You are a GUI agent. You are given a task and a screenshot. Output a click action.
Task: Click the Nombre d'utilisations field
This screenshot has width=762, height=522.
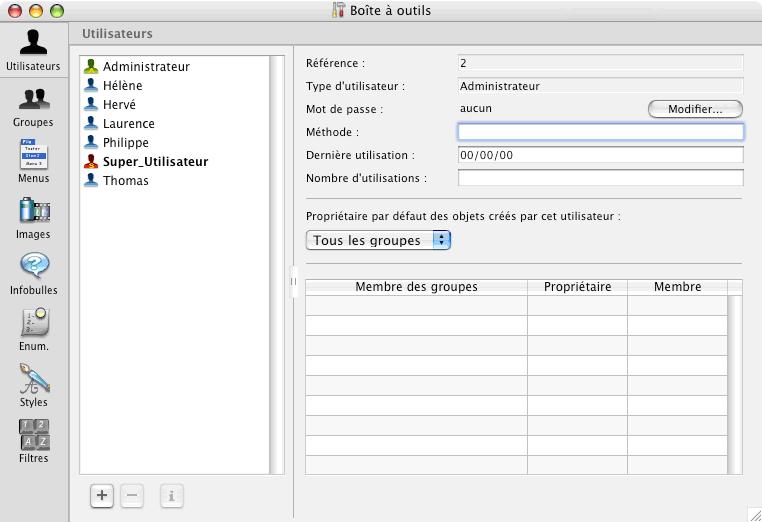pyautogui.click(x=600, y=178)
